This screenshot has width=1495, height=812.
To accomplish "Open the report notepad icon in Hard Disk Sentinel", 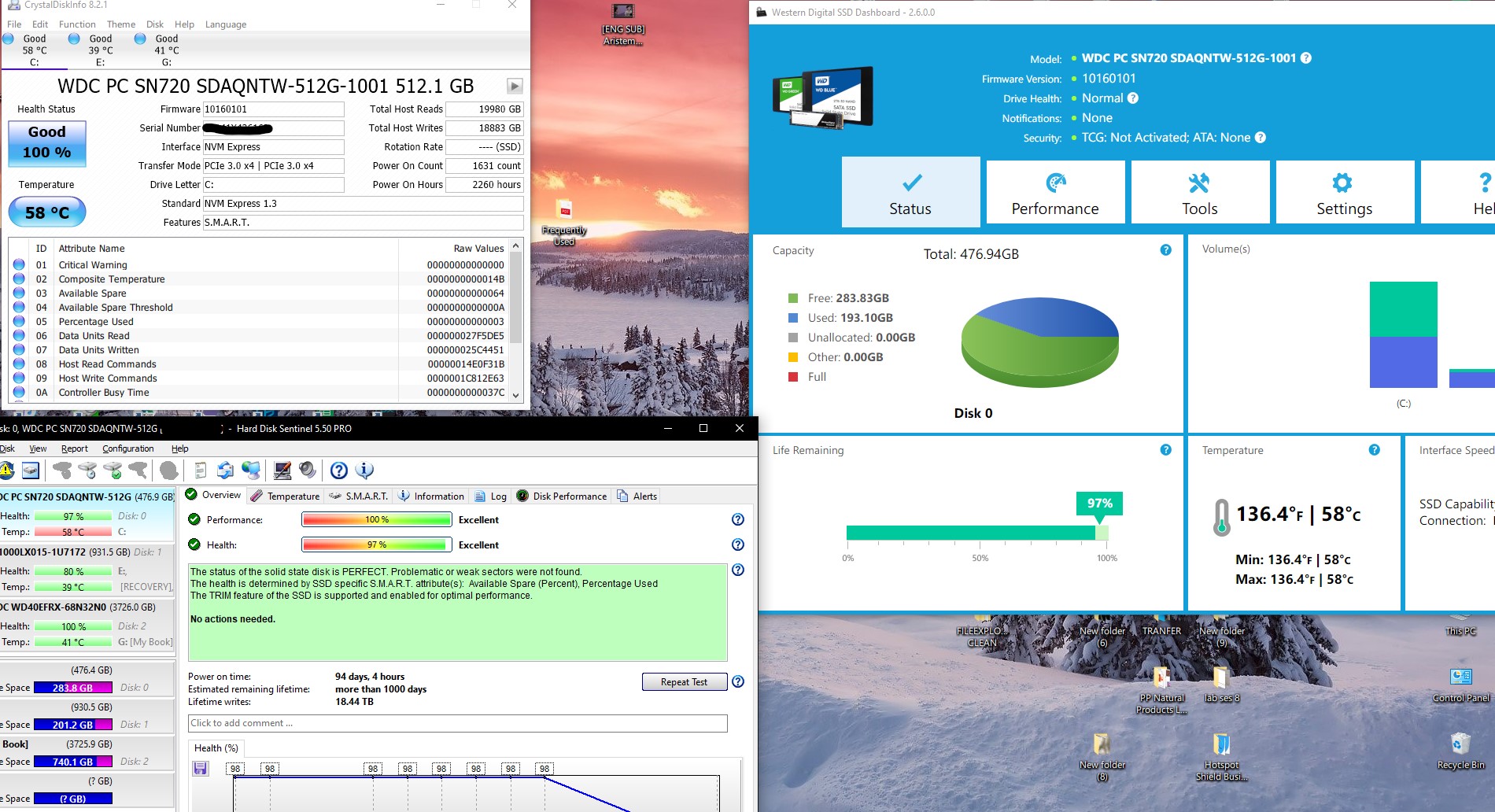I will click(x=201, y=471).
